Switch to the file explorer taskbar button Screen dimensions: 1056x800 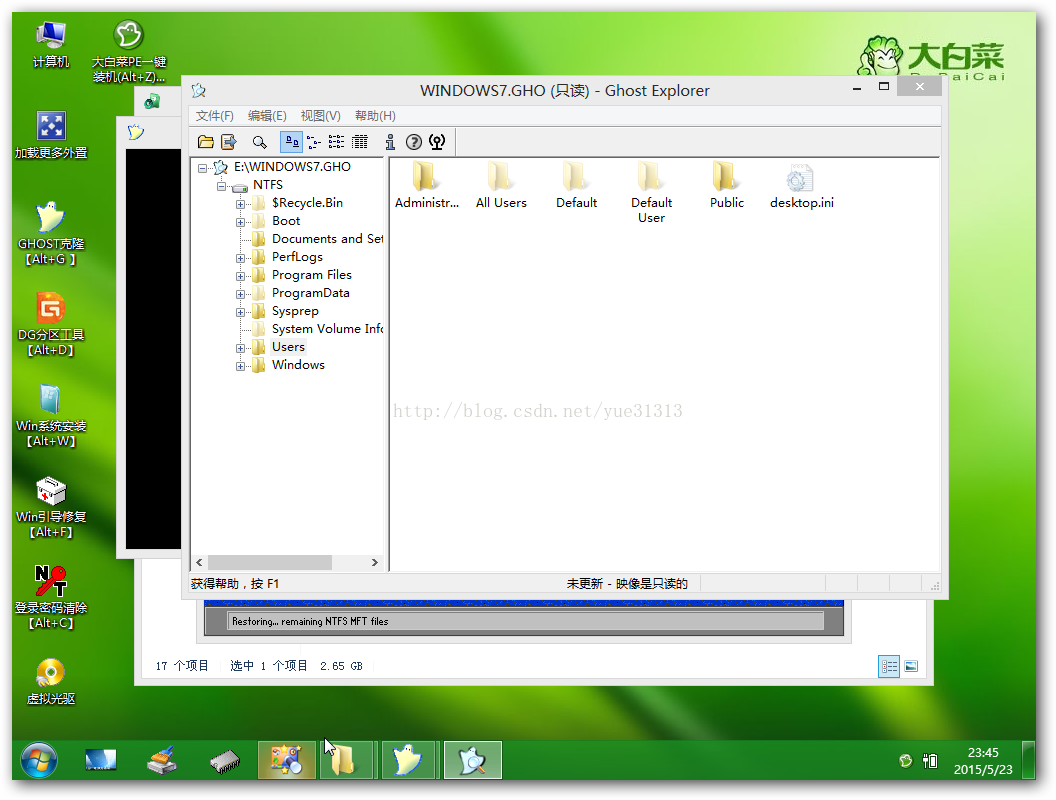348,760
